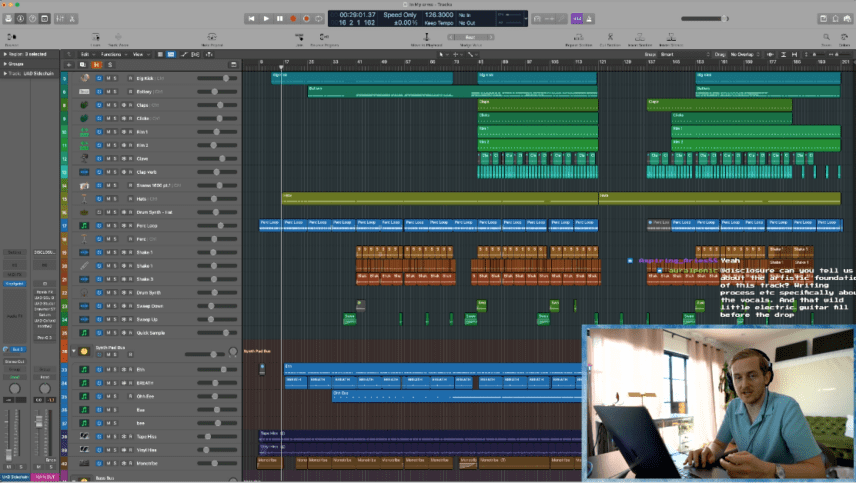
Task: Open the View menu in Tracks area
Action: coord(139,55)
